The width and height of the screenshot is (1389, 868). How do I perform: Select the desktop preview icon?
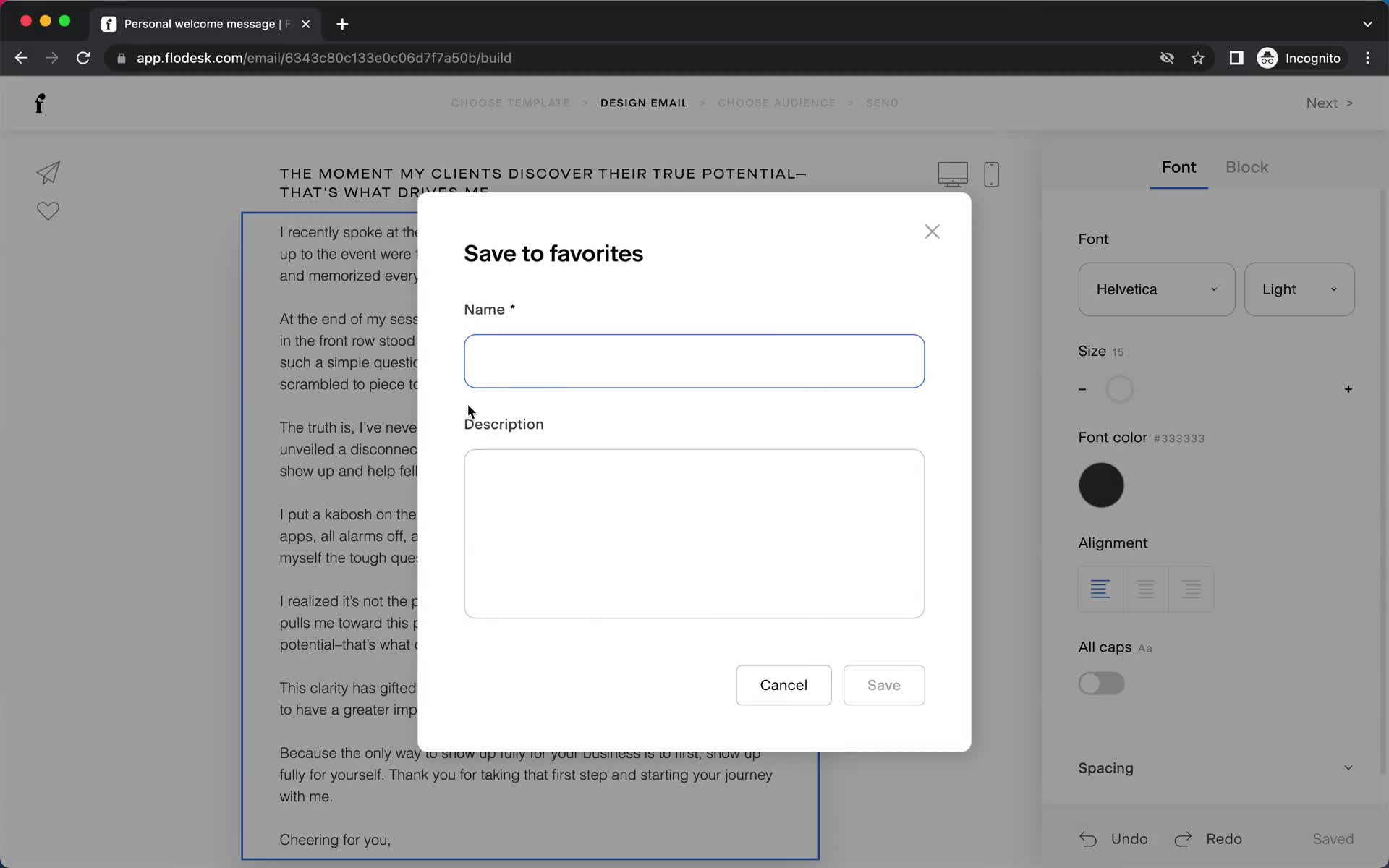pyautogui.click(x=952, y=173)
